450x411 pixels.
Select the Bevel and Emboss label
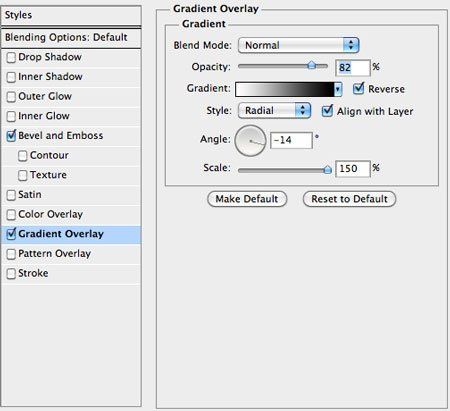coord(61,136)
